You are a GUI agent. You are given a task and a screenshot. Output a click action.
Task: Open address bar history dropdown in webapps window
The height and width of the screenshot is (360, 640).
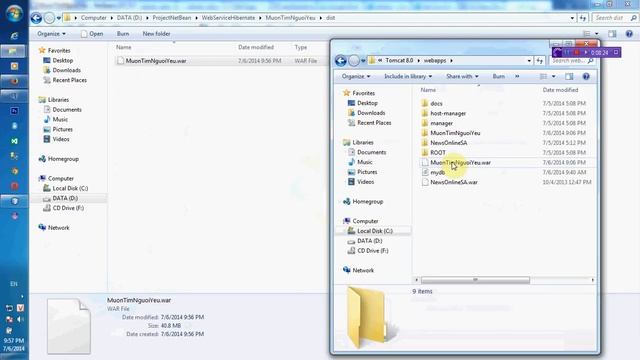529,61
